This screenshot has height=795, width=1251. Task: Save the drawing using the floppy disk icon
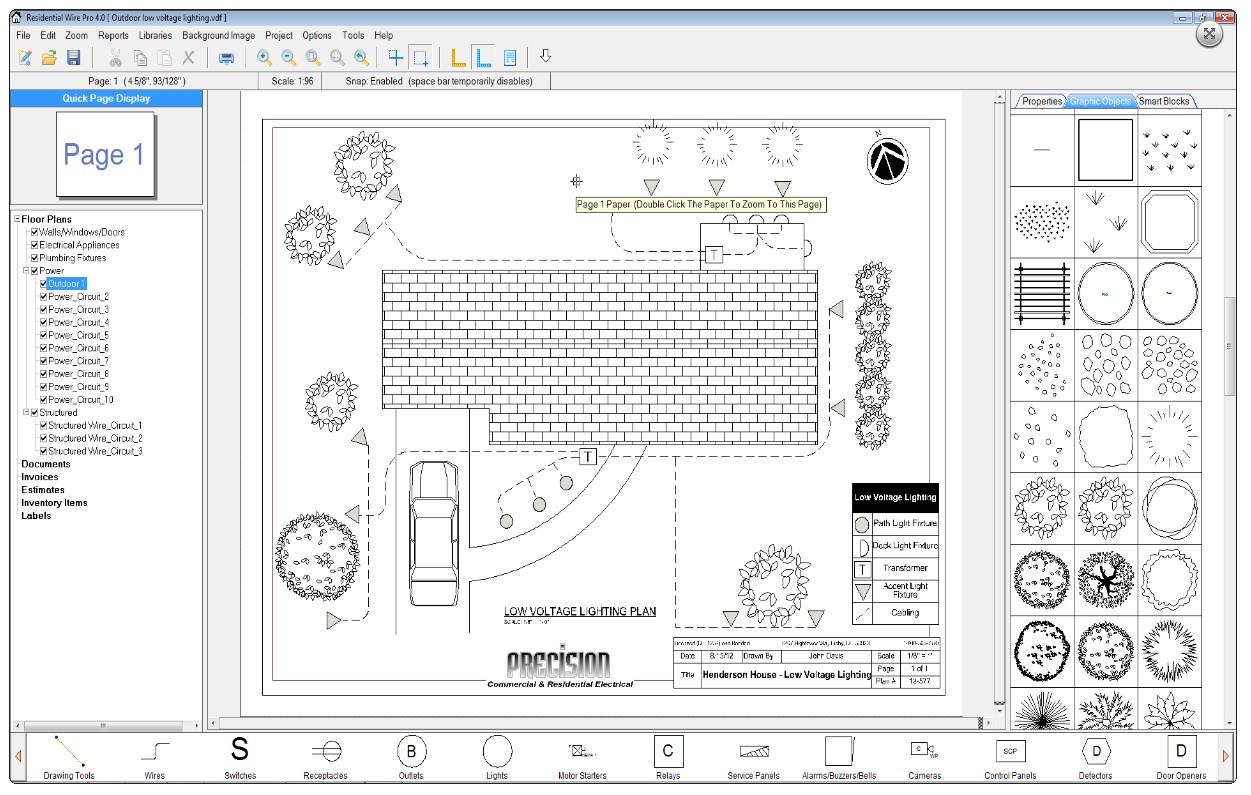(73, 58)
